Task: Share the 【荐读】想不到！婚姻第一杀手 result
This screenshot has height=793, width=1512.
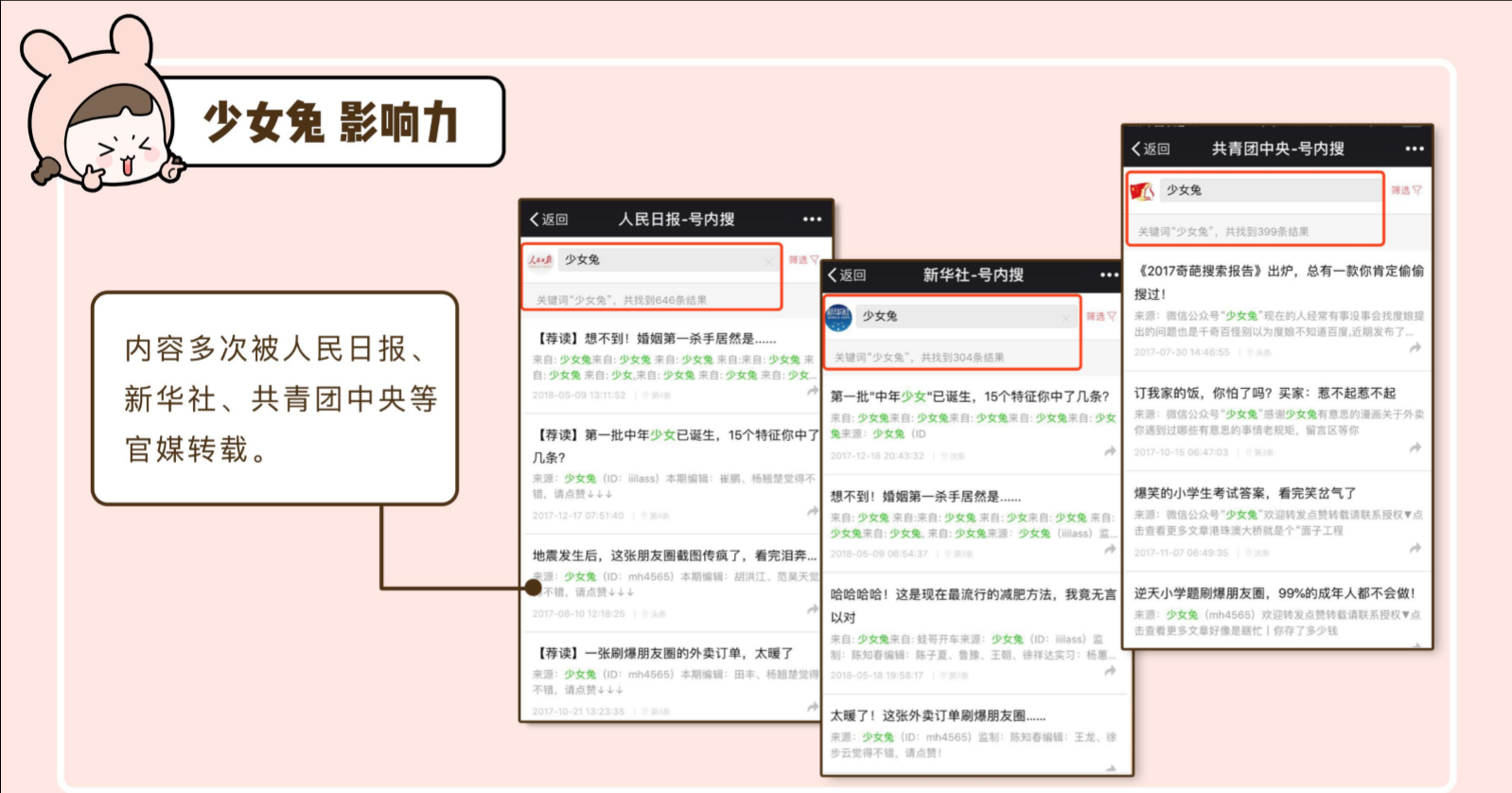Action: (x=812, y=391)
